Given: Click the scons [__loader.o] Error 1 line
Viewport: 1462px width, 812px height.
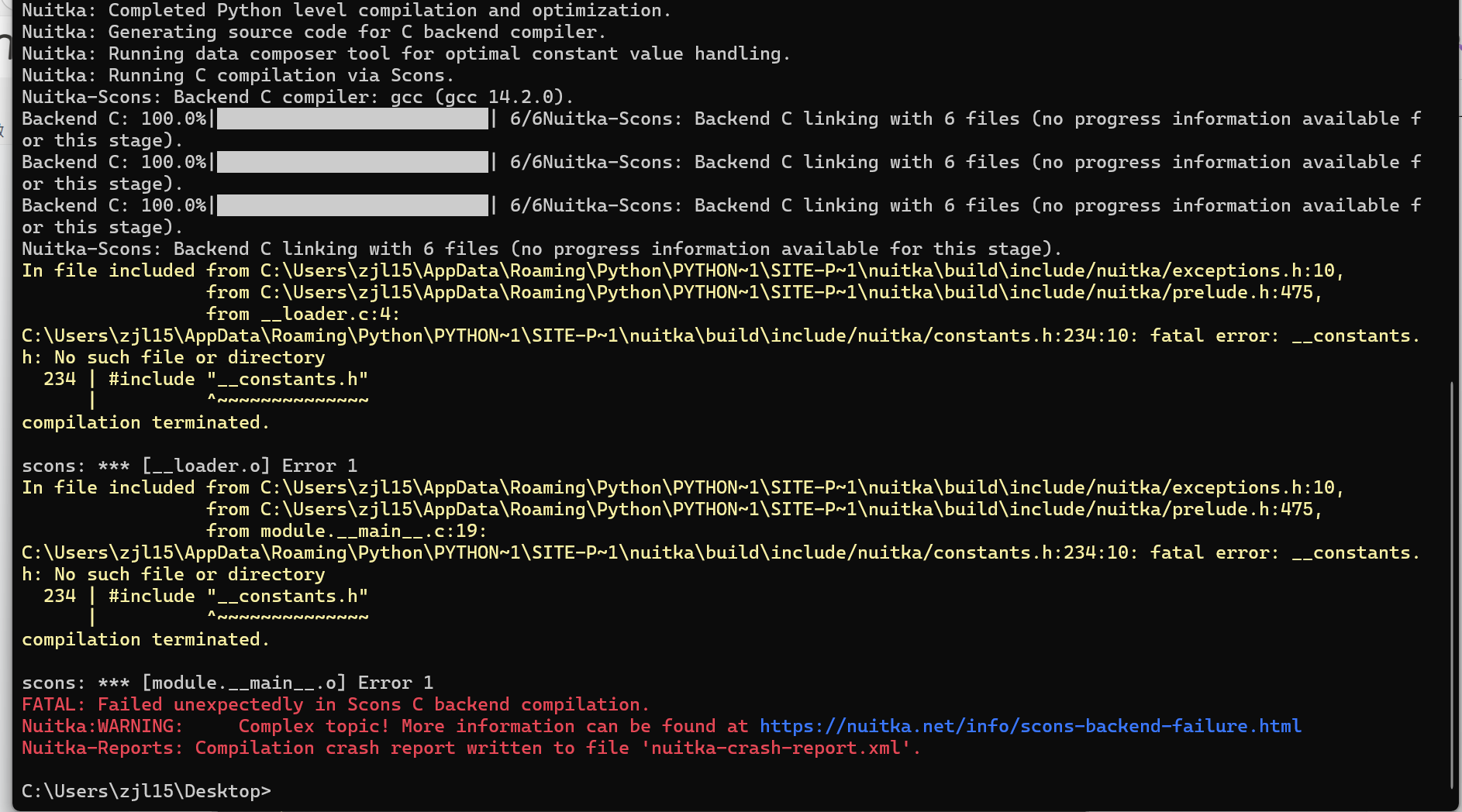Looking at the screenshot, I should click(190, 466).
